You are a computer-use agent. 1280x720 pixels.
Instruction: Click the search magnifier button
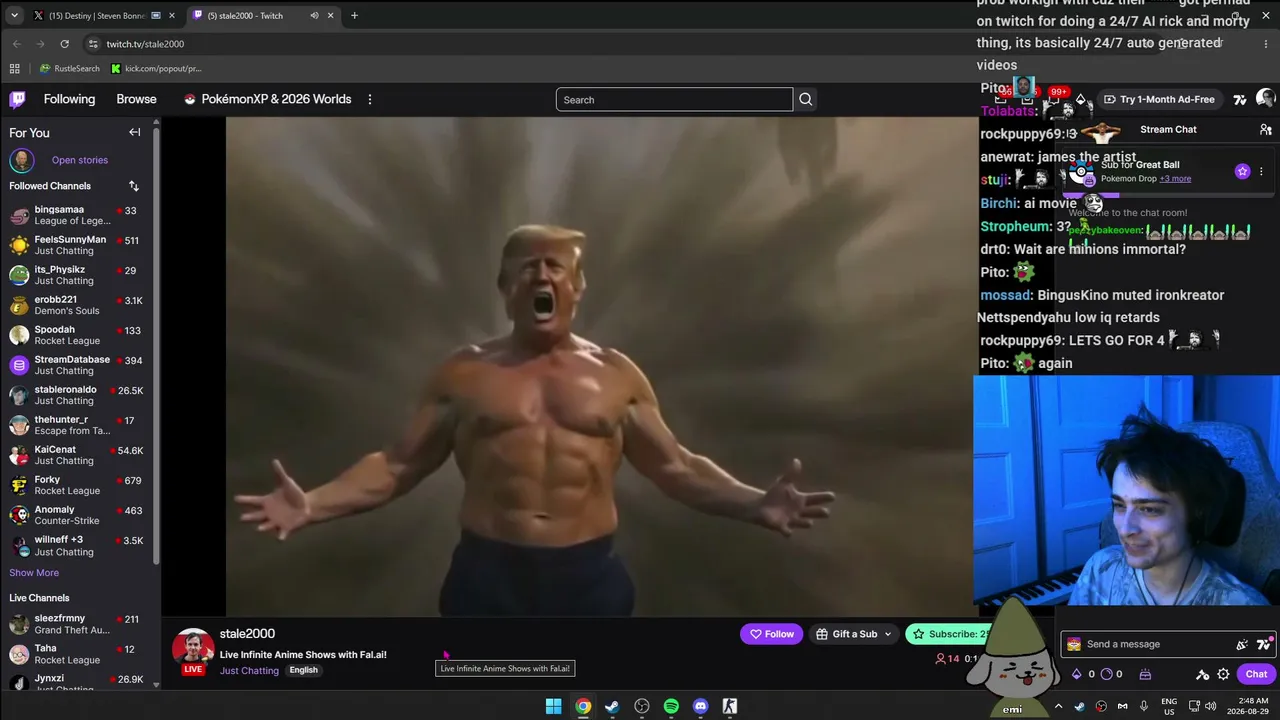tap(805, 99)
